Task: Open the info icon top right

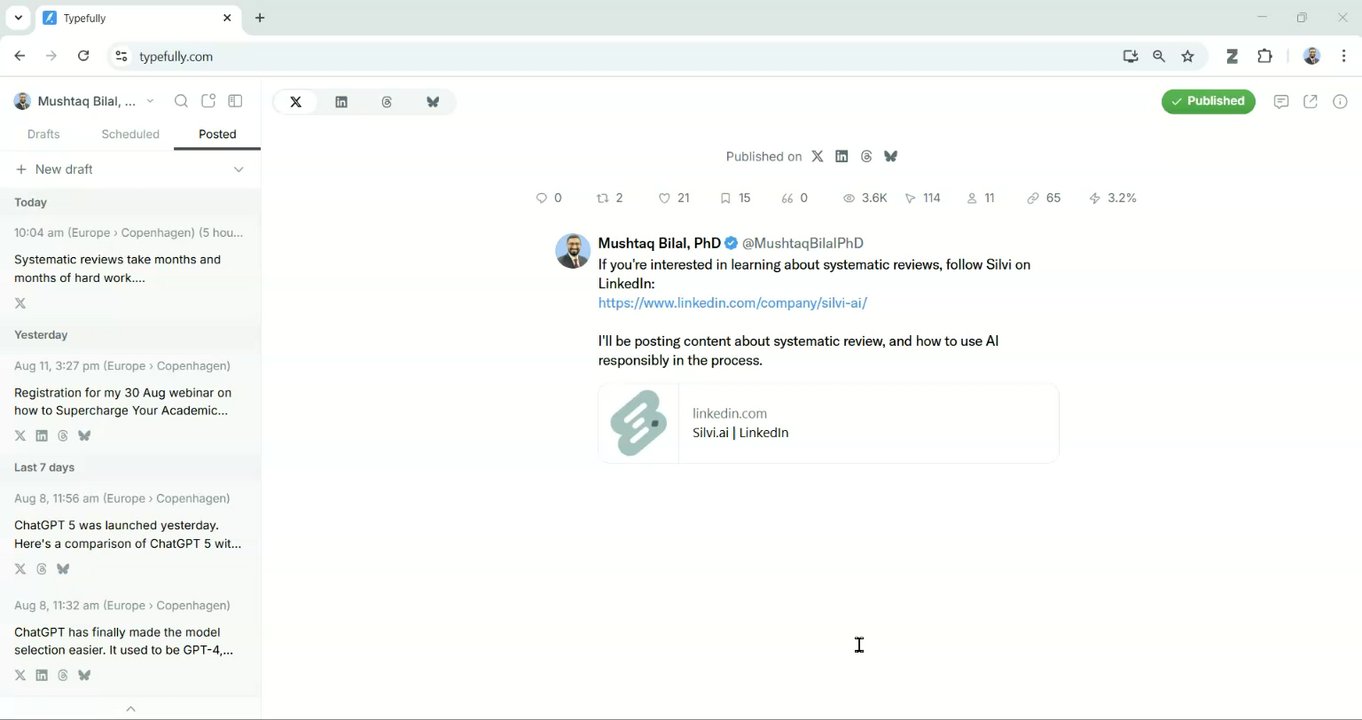Action: pos(1340,101)
